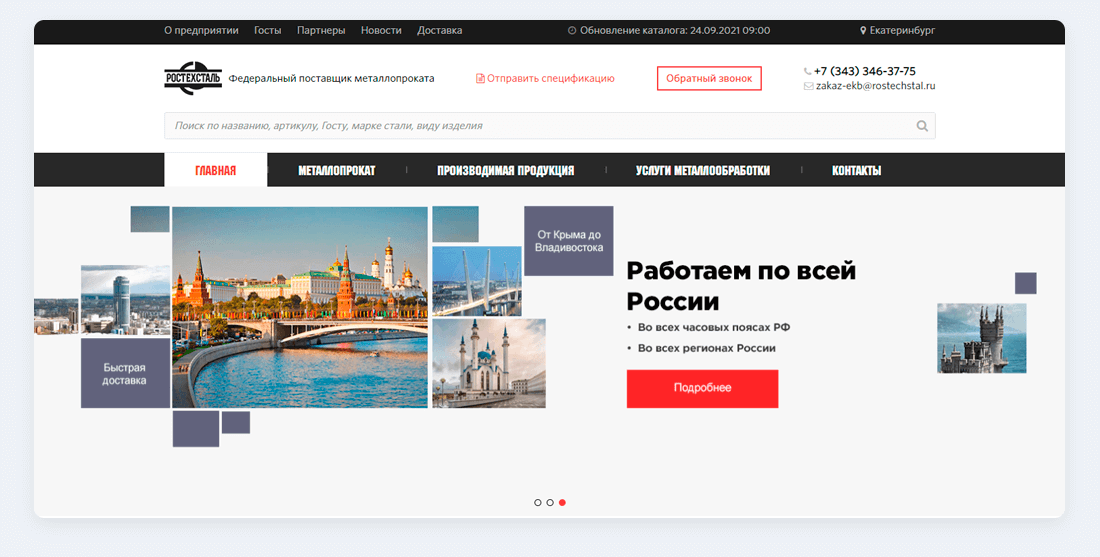Open the Доставка link
The width and height of the screenshot is (1100, 557).
coord(440,31)
